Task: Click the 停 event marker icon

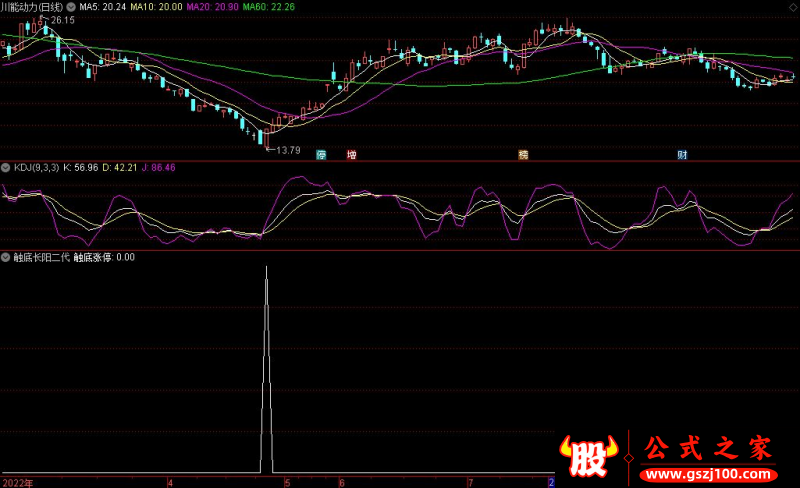Action: click(321, 155)
